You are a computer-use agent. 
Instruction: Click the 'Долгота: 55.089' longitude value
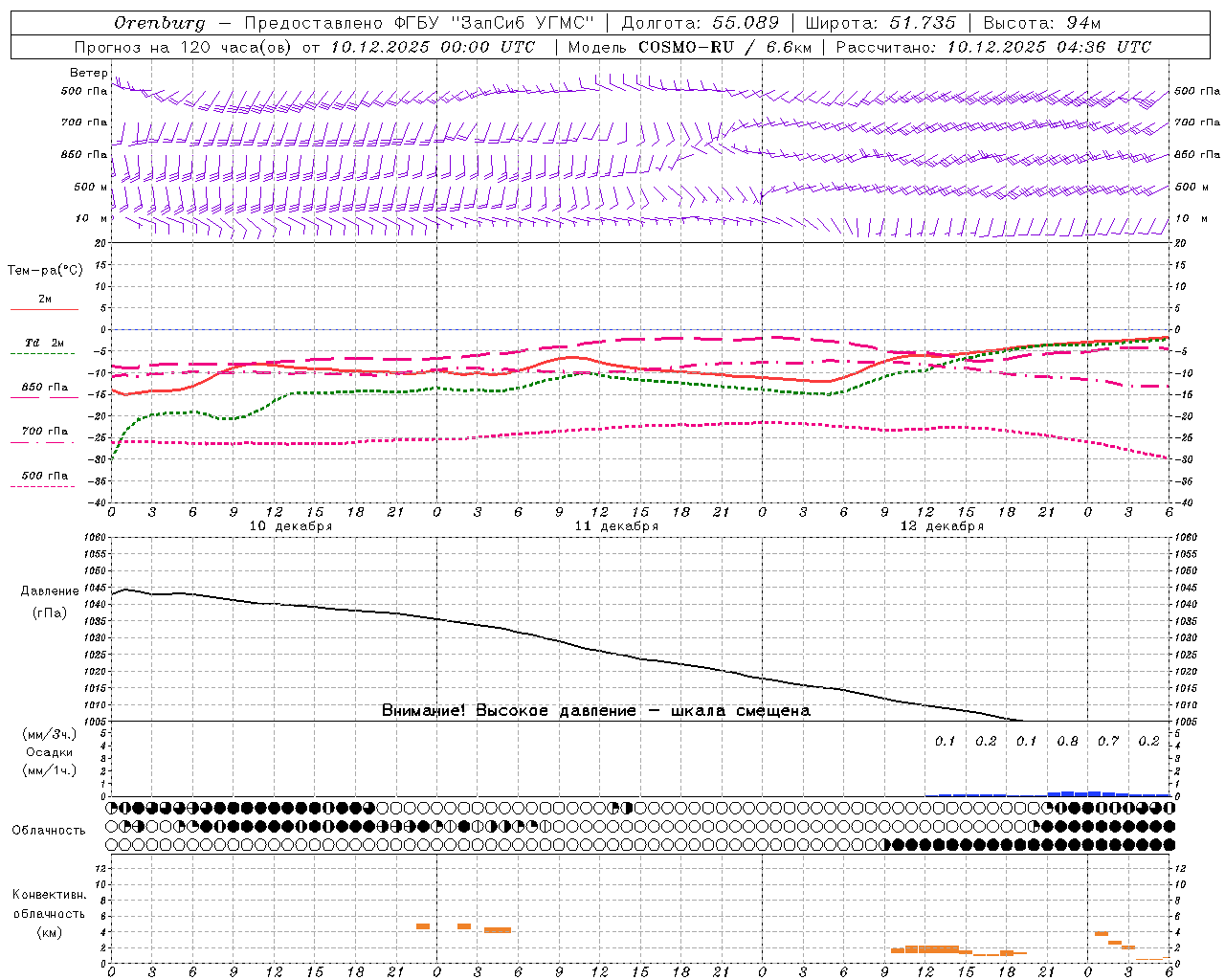coord(701,23)
